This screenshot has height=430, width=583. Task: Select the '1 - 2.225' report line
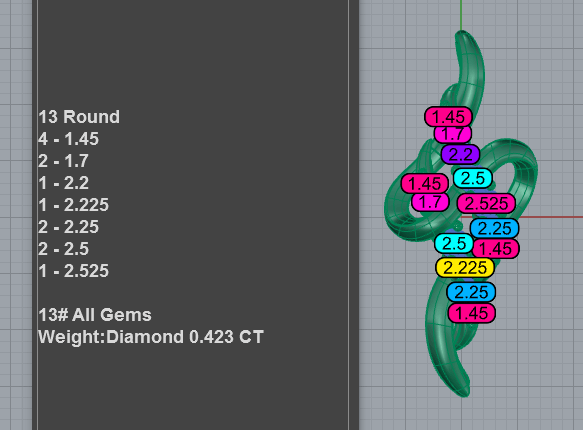[x=74, y=205]
